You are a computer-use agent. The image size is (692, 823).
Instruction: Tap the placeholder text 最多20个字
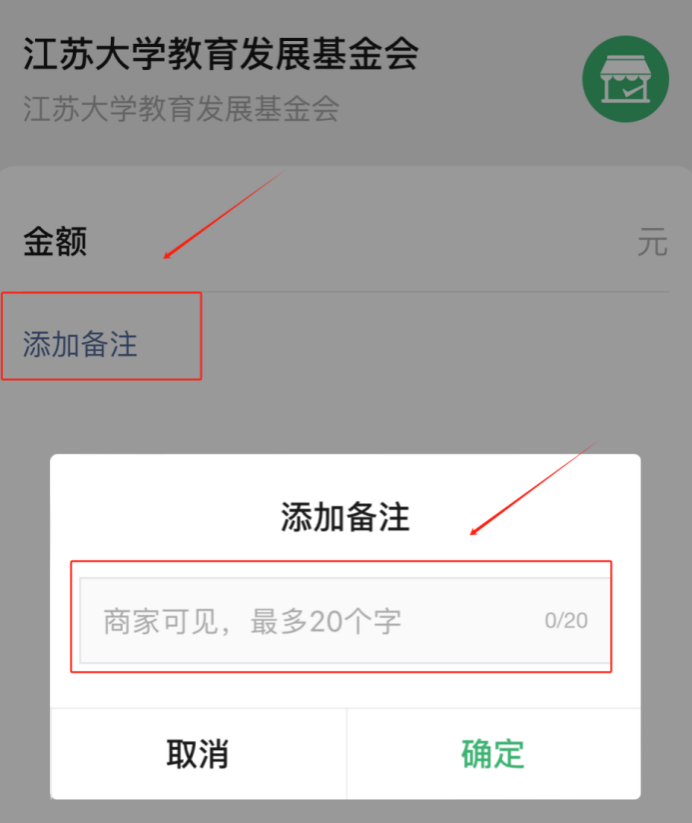[x=326, y=621]
